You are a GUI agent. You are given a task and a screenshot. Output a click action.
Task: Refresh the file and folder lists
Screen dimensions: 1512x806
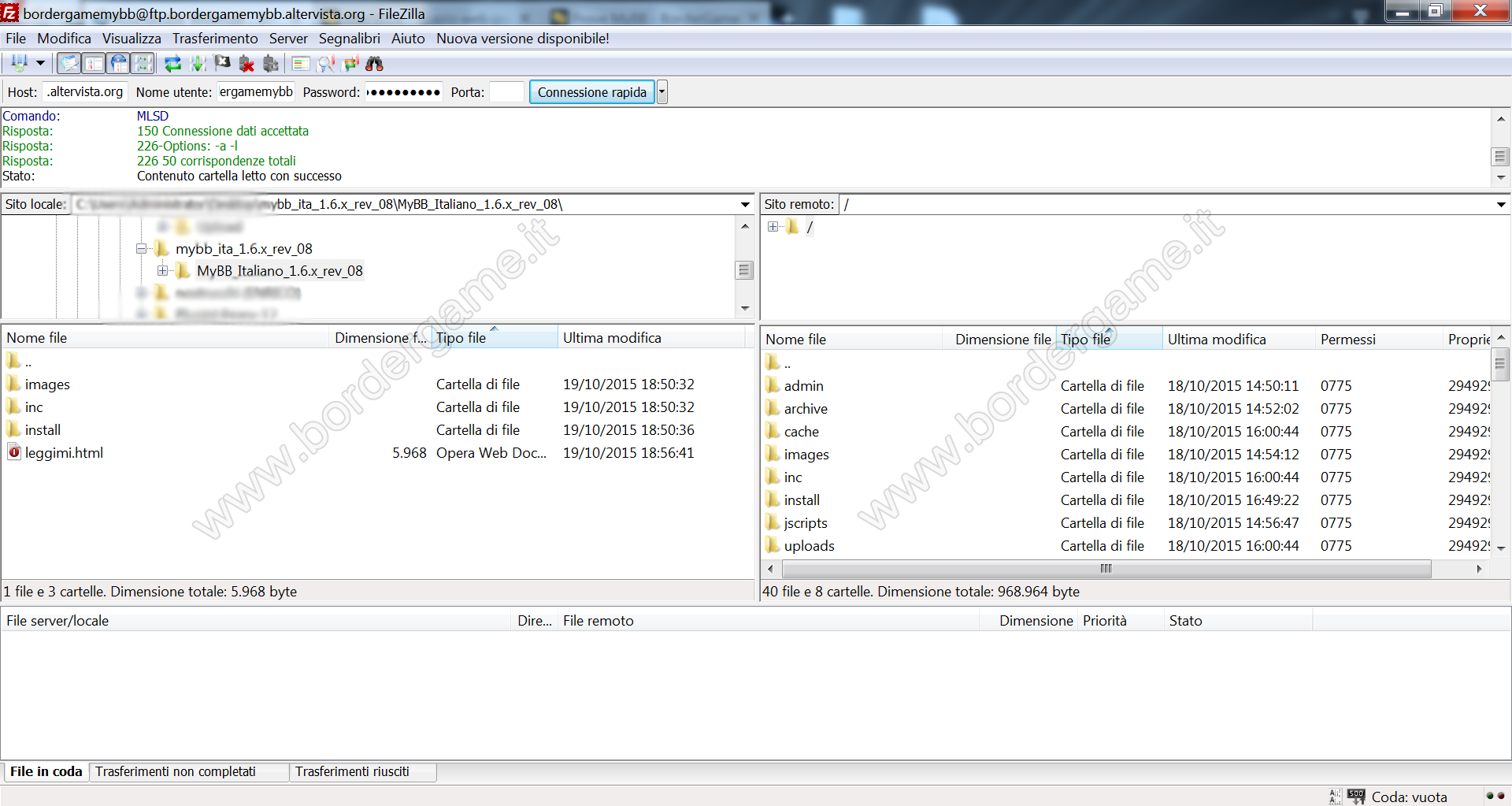tap(172, 63)
